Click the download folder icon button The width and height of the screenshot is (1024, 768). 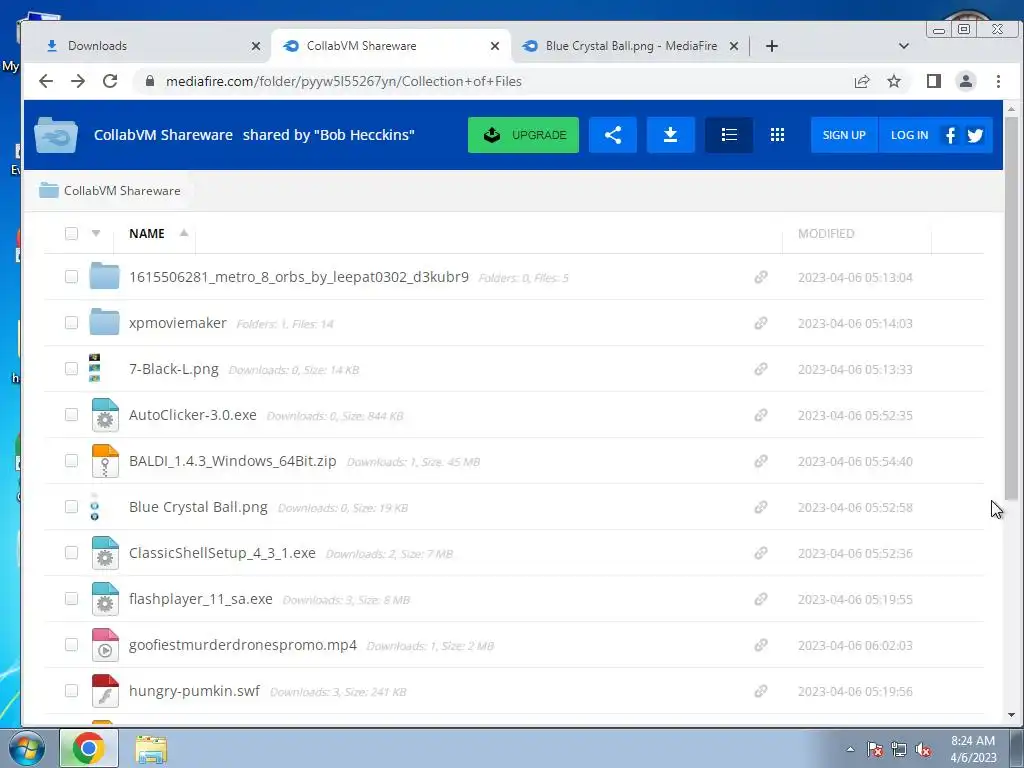[670, 135]
